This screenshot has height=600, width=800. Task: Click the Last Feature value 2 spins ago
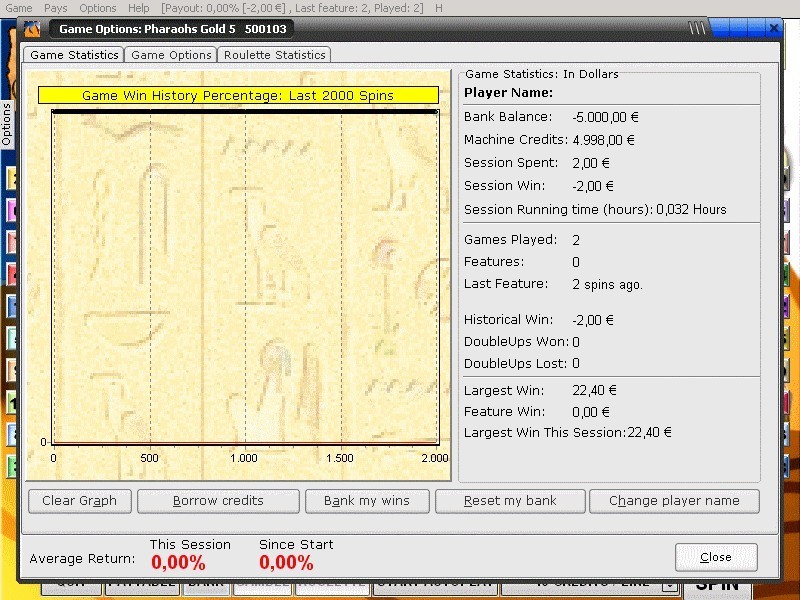(x=608, y=285)
